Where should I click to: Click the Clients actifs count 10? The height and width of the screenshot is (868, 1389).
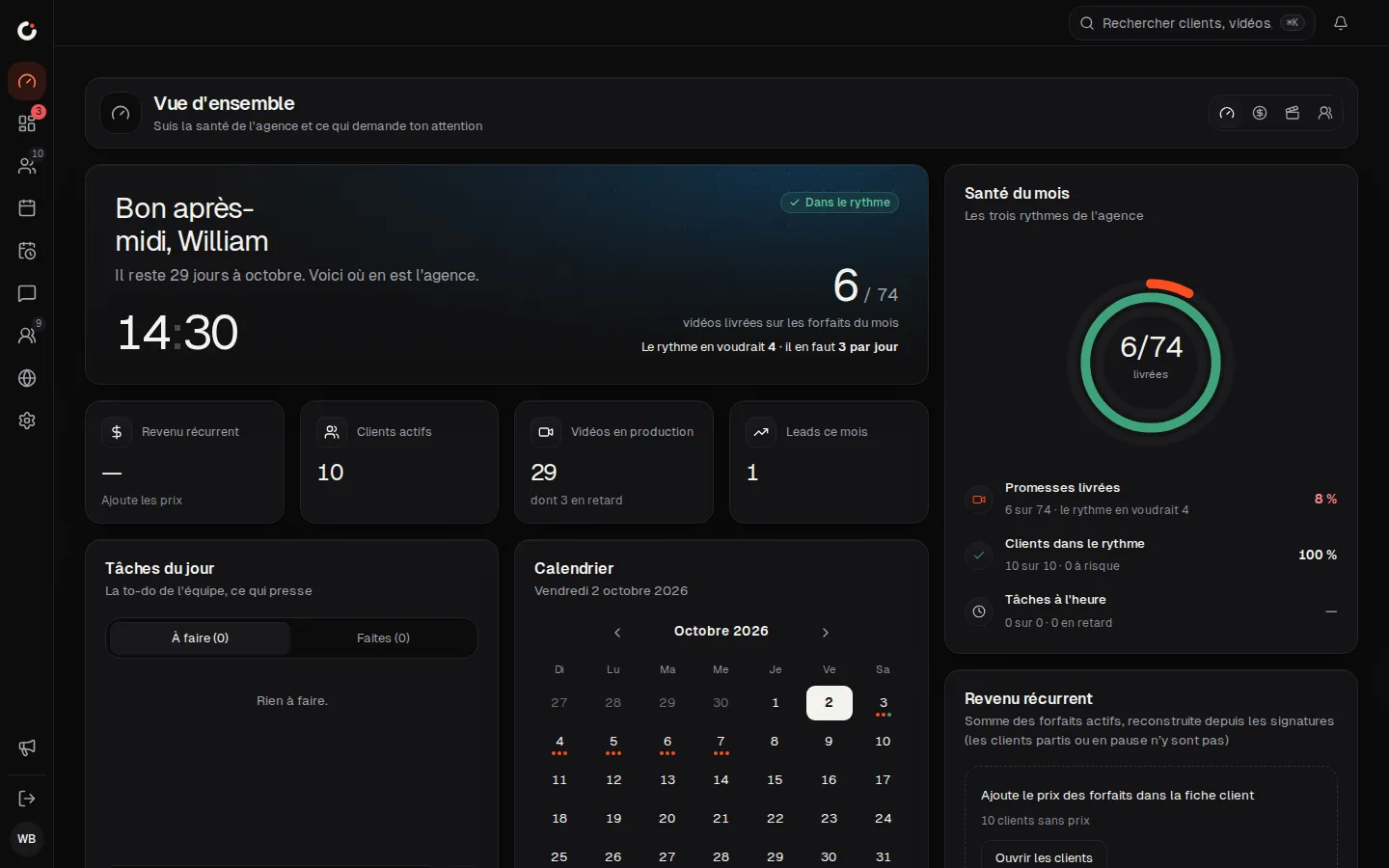(x=331, y=473)
